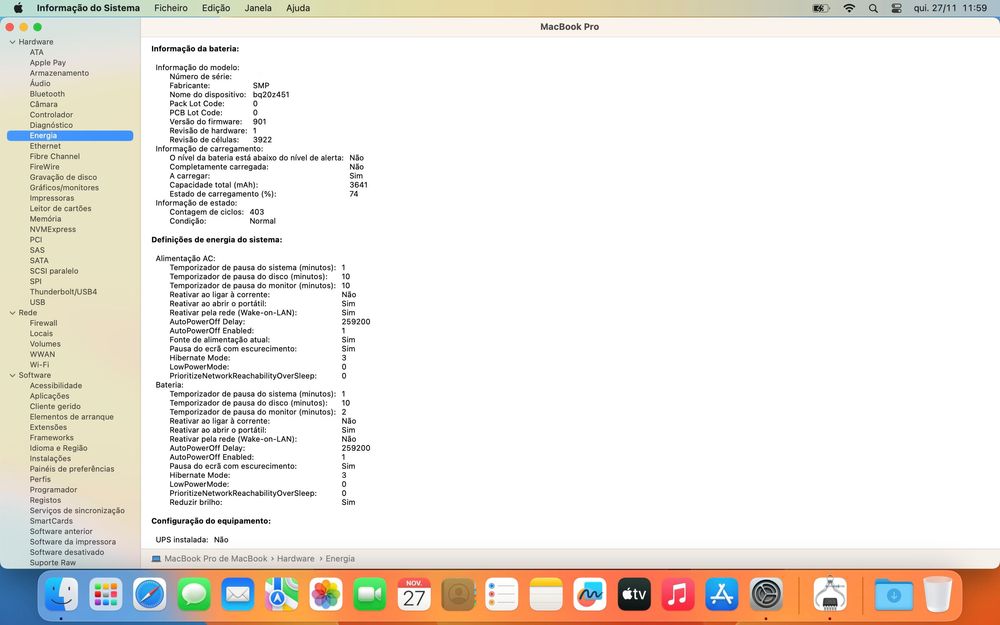The image size is (1000, 625).
Task: Open Finder from the dock
Action: pos(62,594)
